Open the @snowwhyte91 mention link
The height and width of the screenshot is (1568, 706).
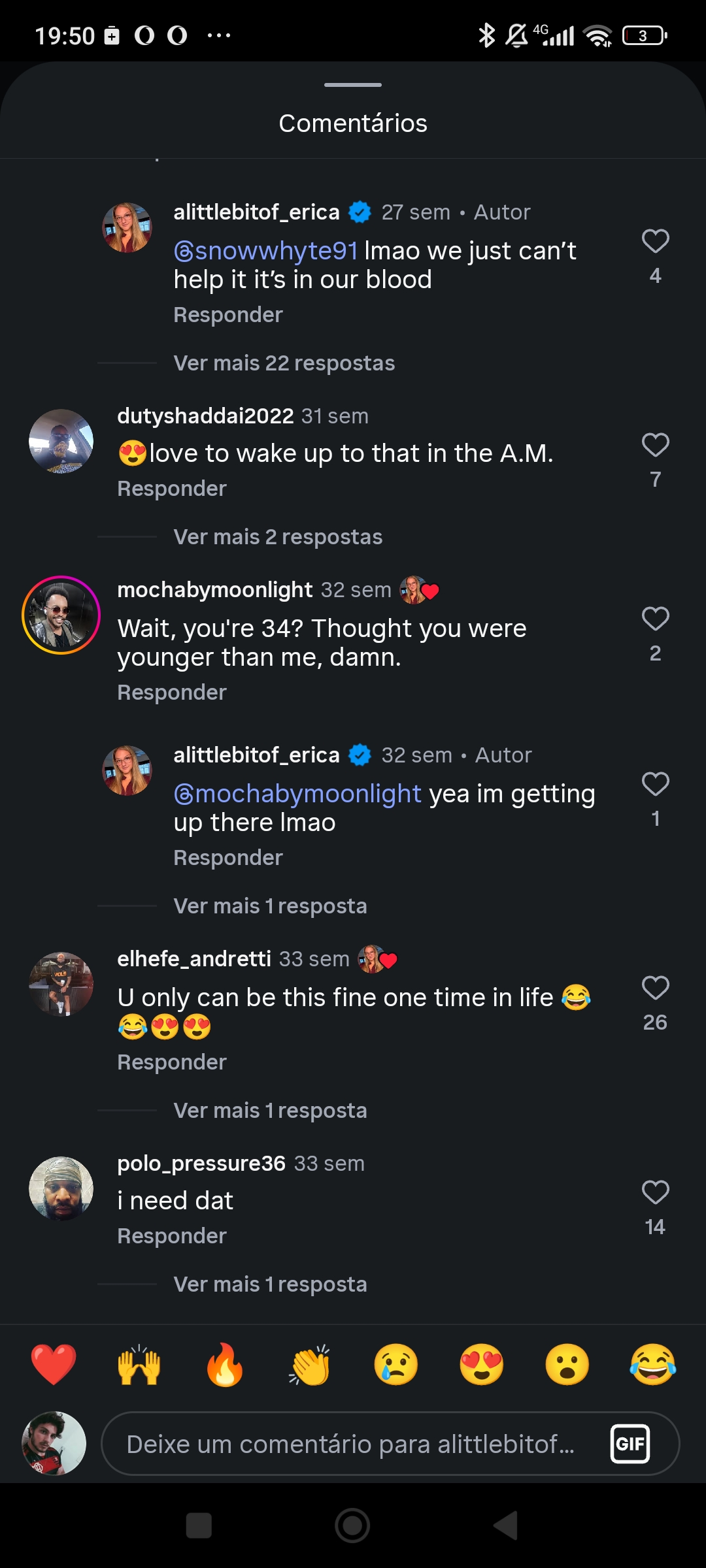(266, 251)
